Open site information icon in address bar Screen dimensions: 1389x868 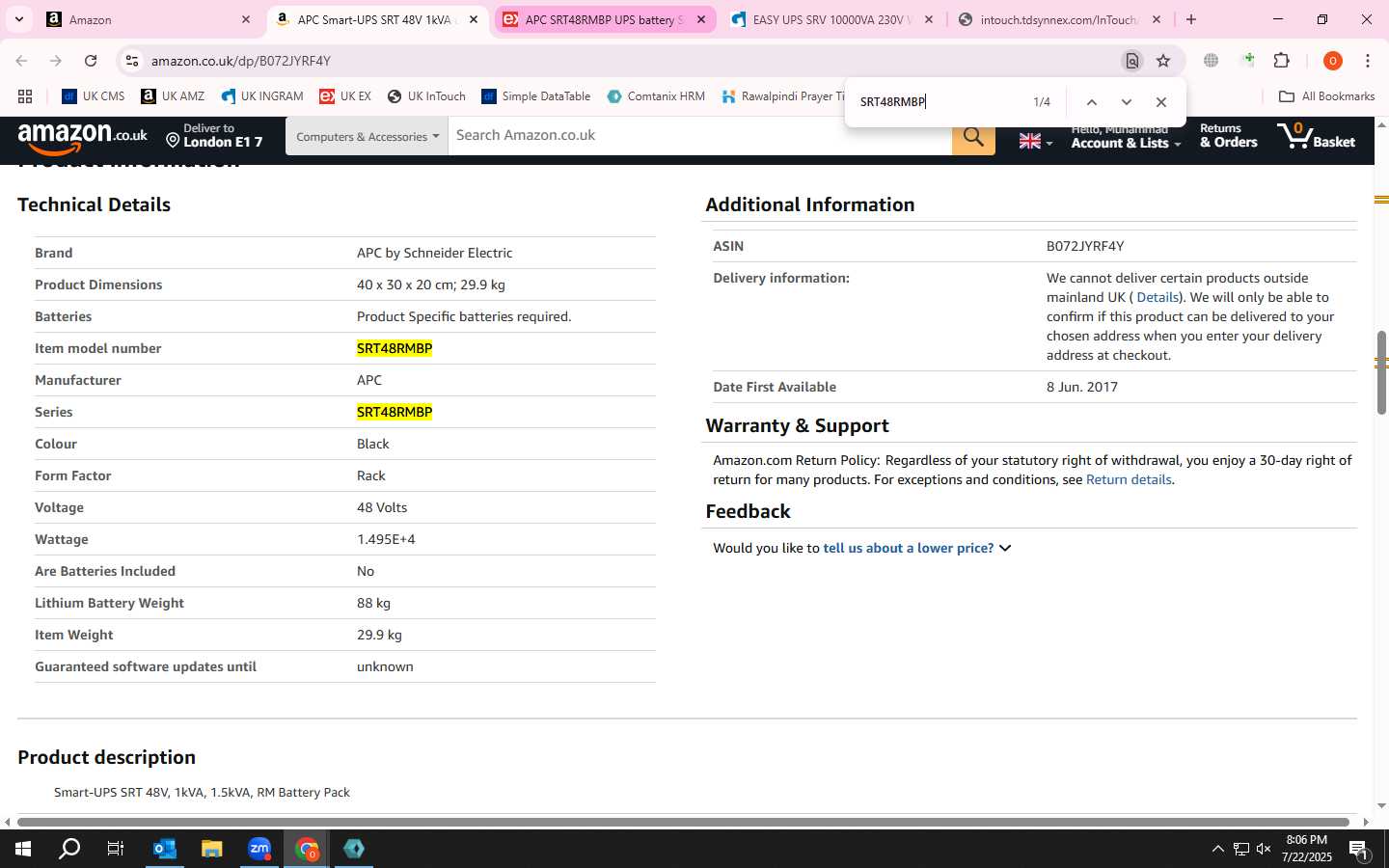point(132,61)
